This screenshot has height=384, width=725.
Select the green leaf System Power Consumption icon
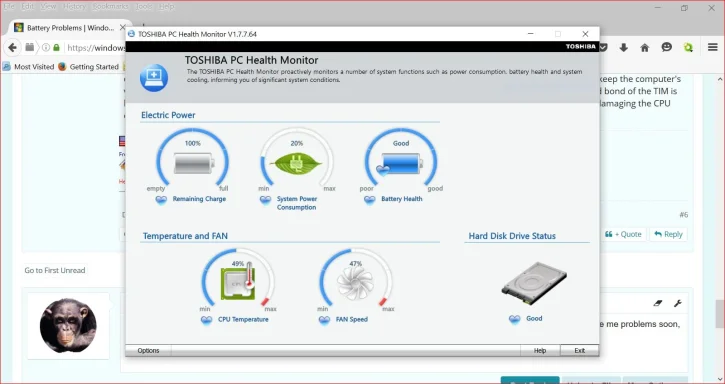point(296,163)
